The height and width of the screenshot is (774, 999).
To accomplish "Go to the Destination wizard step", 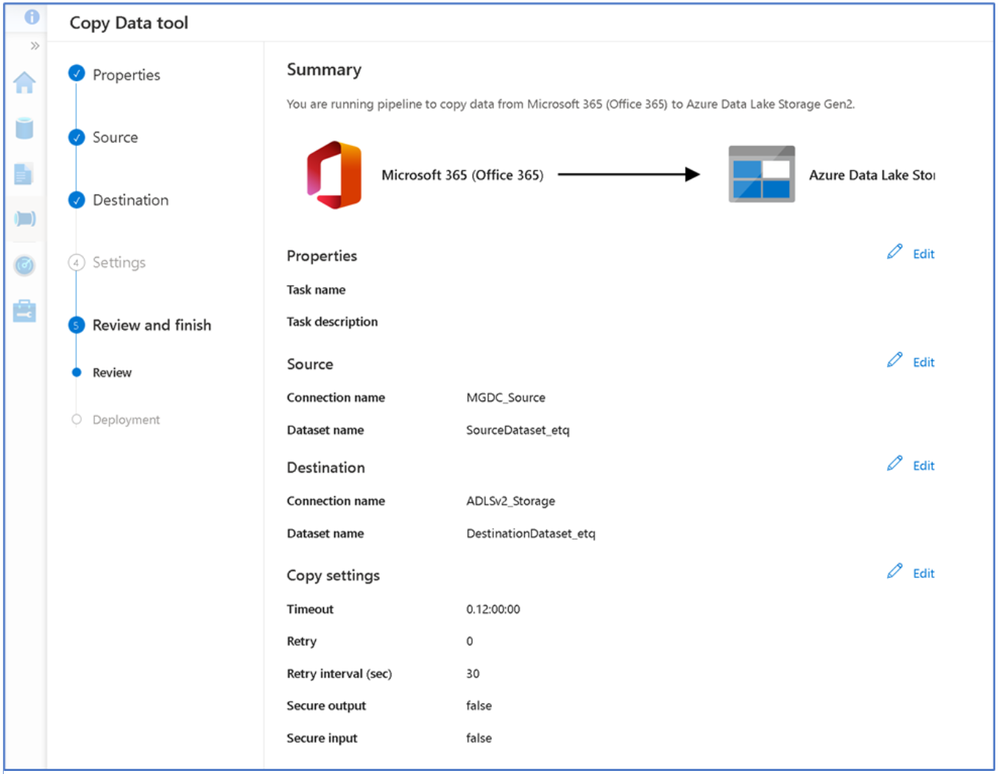I will (131, 200).
